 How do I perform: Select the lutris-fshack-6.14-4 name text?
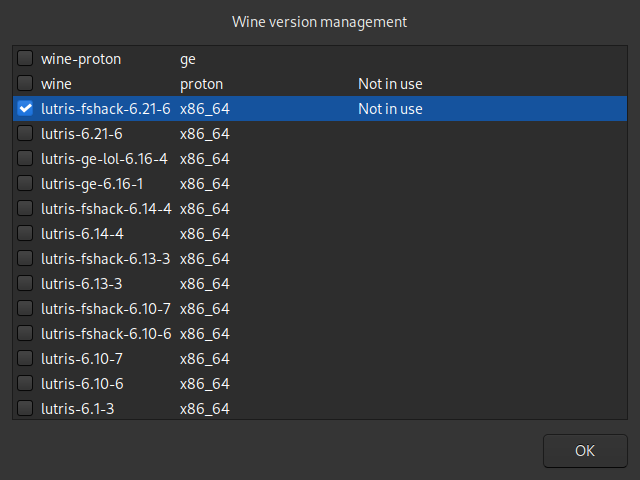pyautogui.click(x=106, y=209)
